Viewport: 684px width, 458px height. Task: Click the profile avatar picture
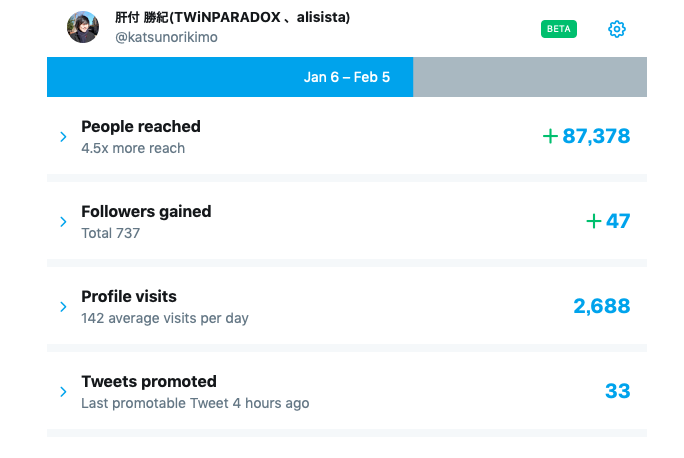tap(83, 27)
